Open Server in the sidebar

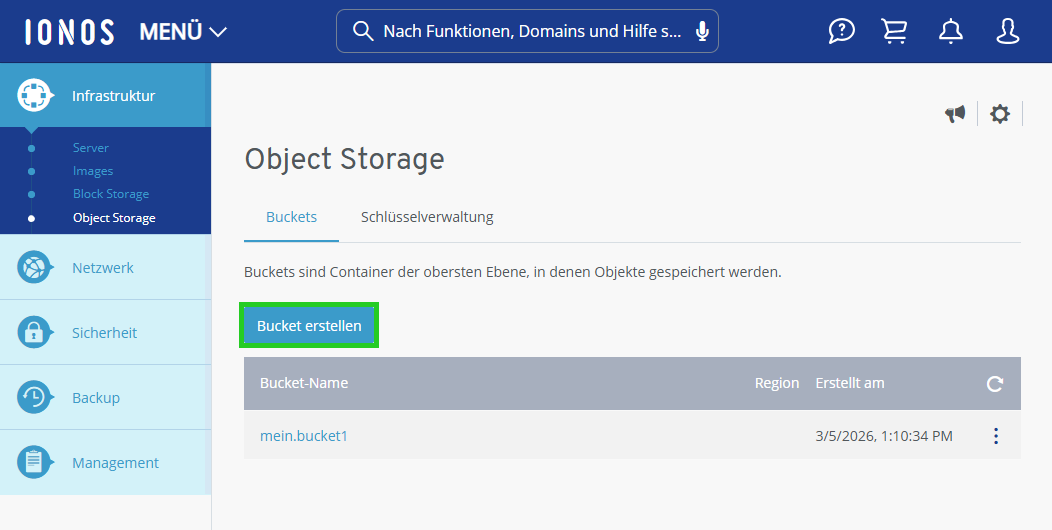[x=91, y=148]
